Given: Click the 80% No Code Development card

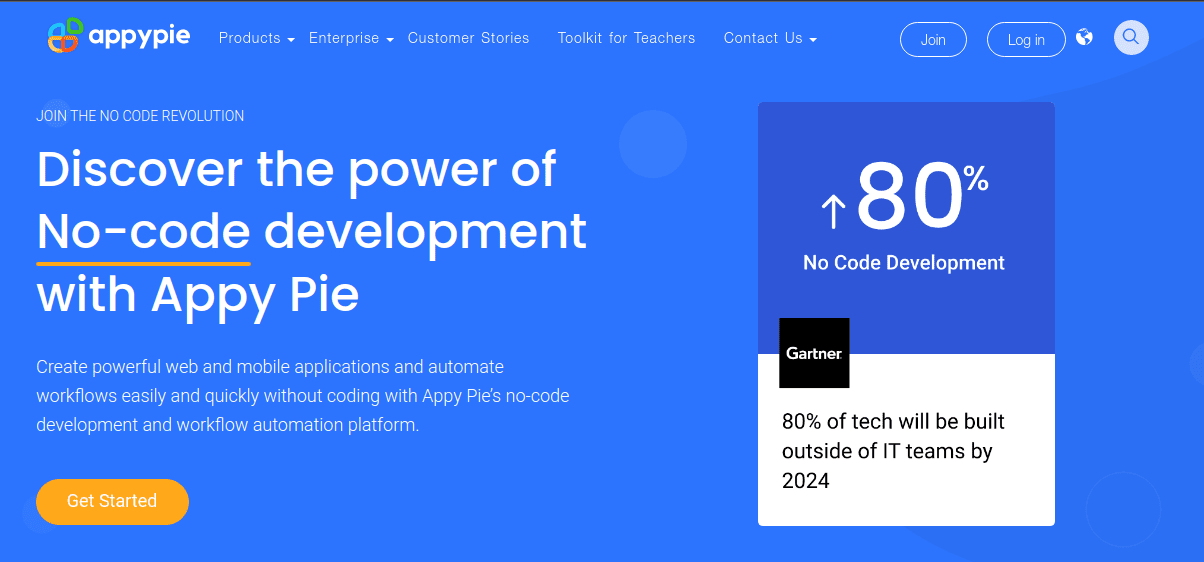Looking at the screenshot, I should tap(906, 314).
